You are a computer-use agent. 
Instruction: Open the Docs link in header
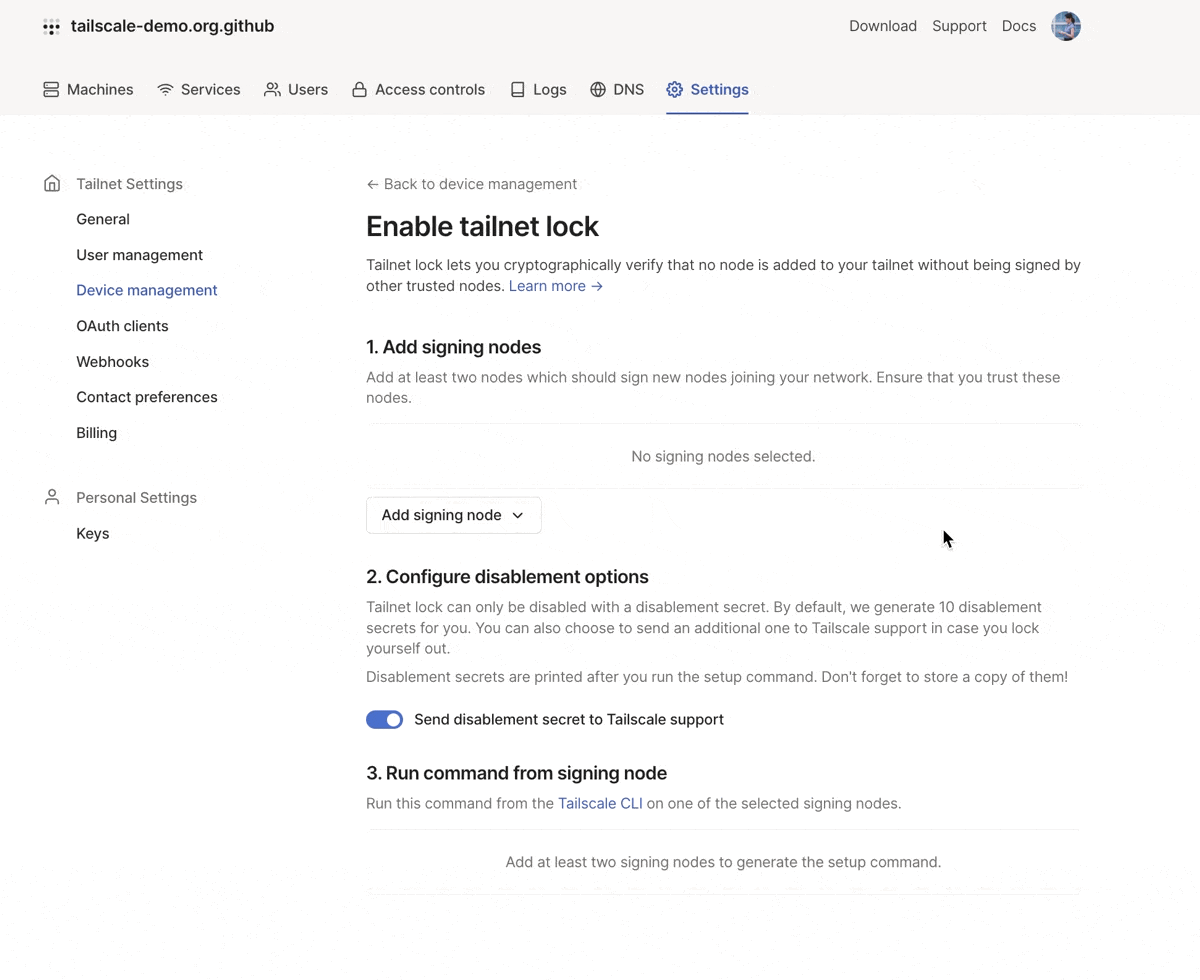click(1019, 26)
